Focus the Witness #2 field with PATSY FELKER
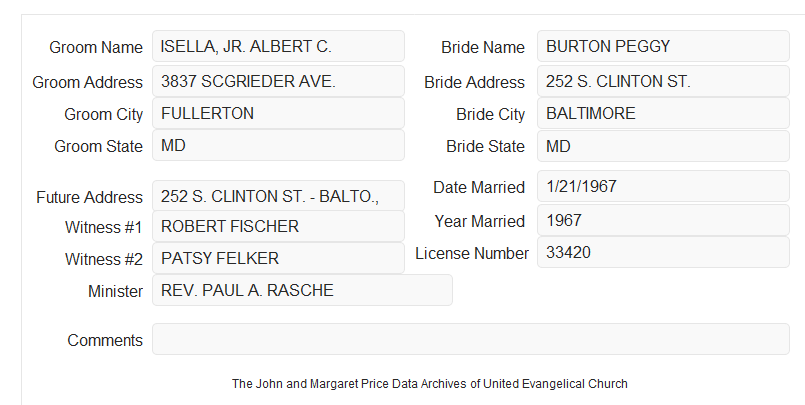The height and width of the screenshot is (405, 805). 278,258
